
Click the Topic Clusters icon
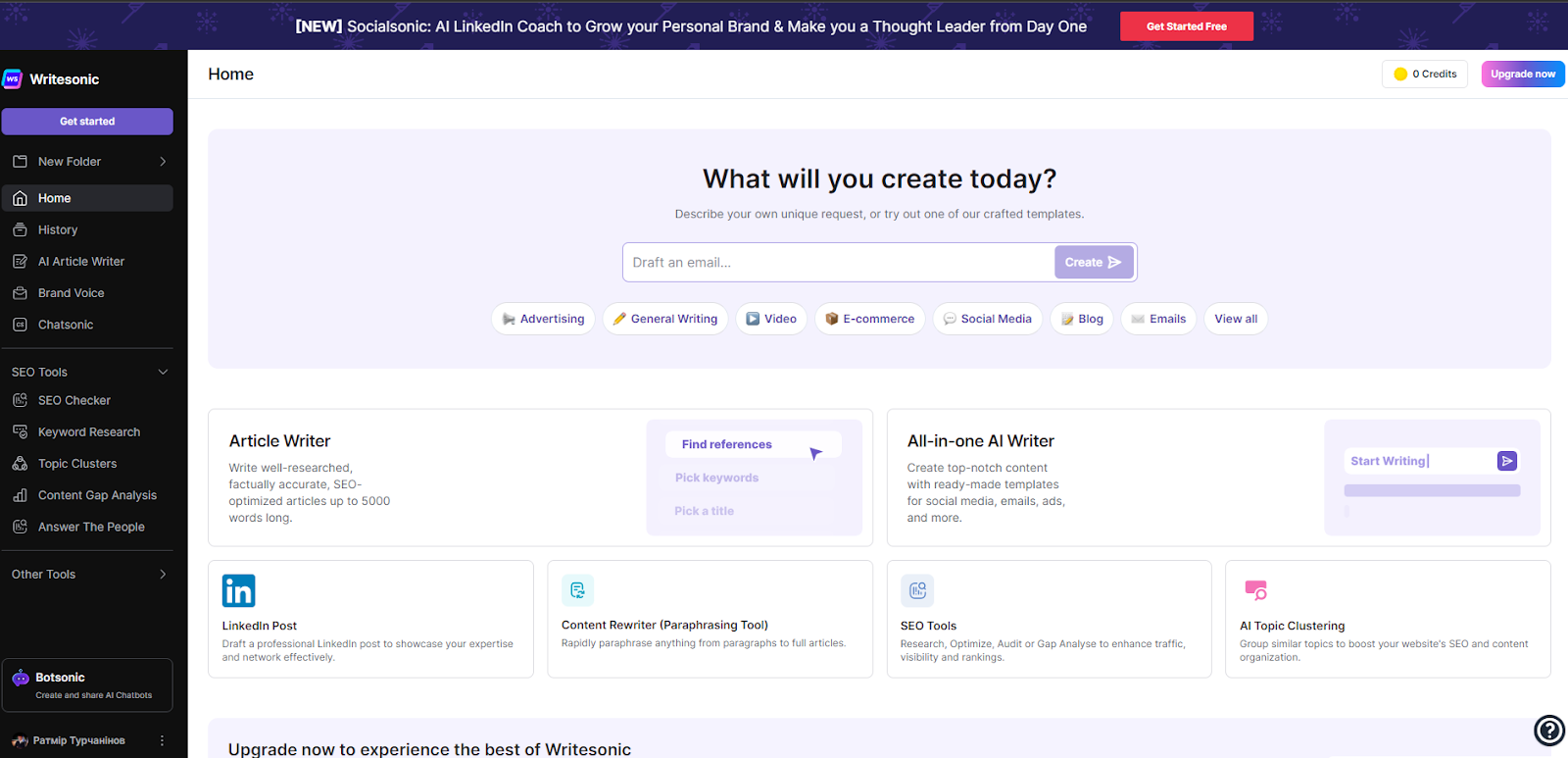(20, 464)
